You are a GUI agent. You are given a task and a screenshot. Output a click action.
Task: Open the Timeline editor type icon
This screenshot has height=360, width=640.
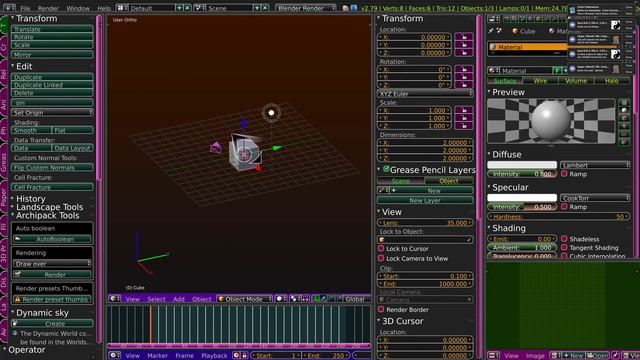click(114, 355)
